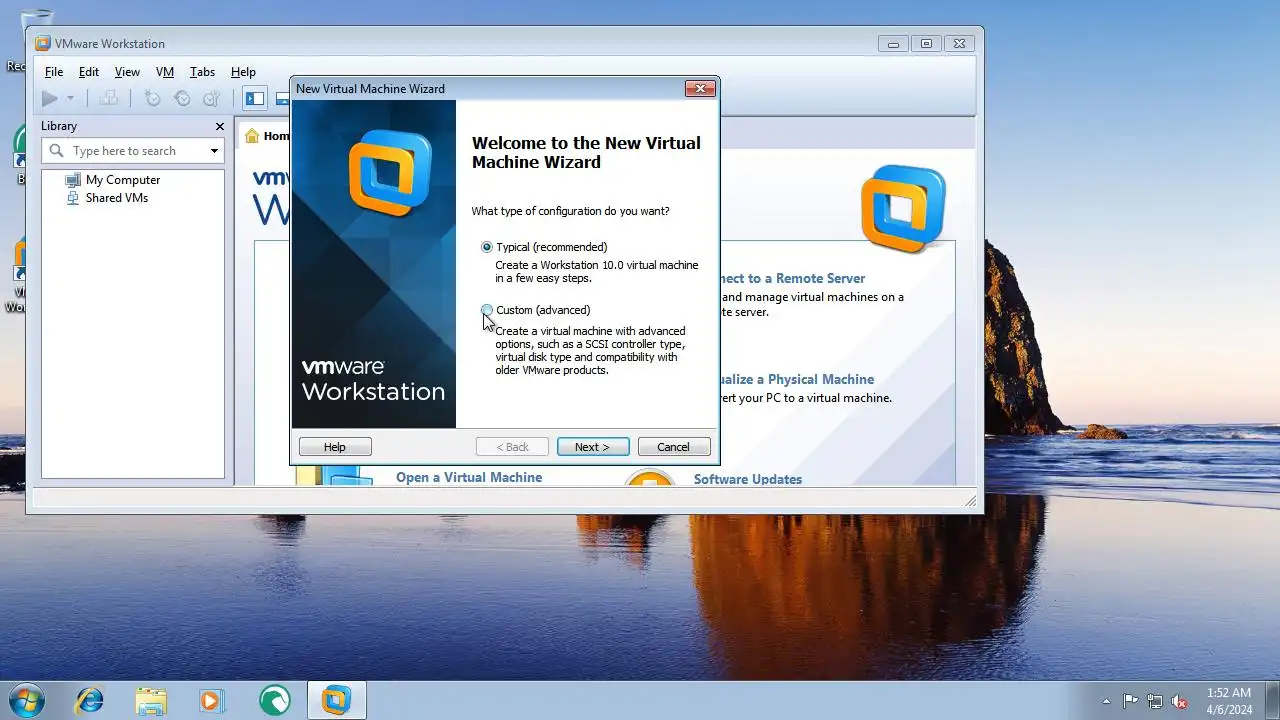Focus the library search field
The height and width of the screenshot is (720, 1280).
click(132, 151)
